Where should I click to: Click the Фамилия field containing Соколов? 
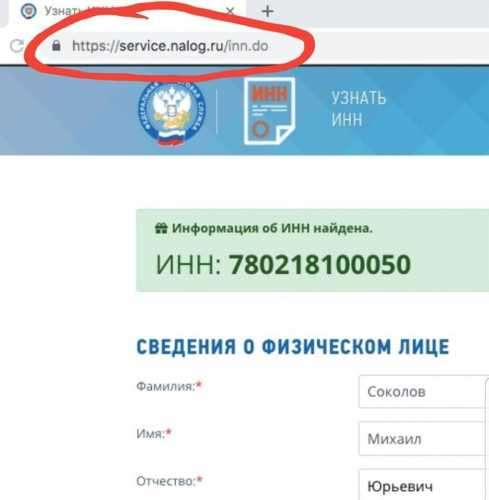coord(423,391)
